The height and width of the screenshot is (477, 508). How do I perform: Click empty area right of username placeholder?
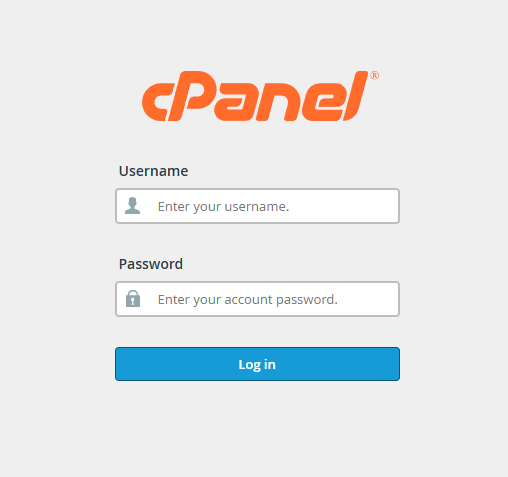[x=343, y=206]
